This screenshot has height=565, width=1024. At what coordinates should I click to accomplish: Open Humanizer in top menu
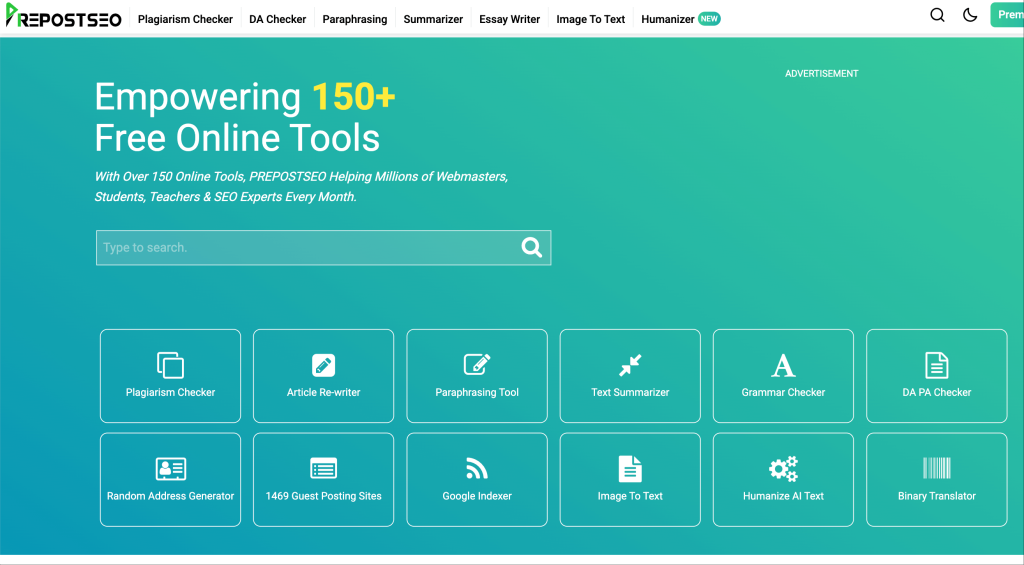[667, 19]
